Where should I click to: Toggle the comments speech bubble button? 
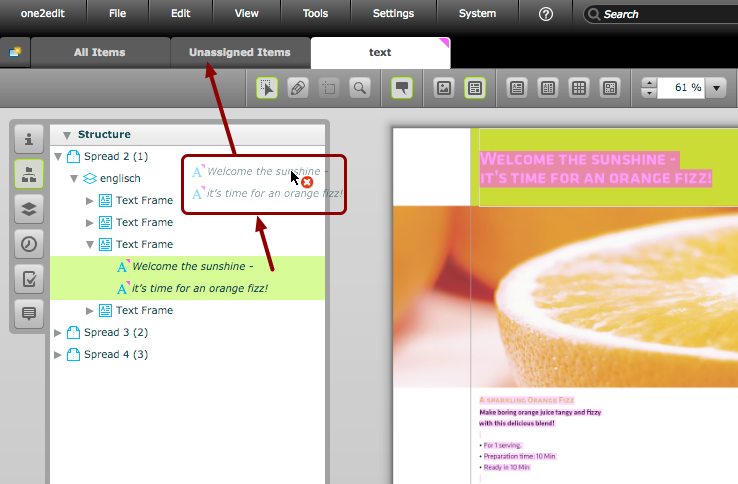click(x=402, y=88)
